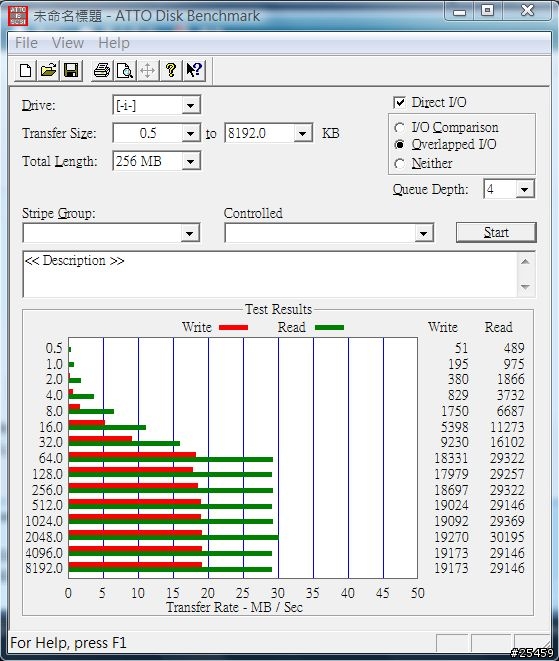Minimize the ATTO Disk Benchmark window
The height and width of the screenshot is (661, 559).
[459, 11]
